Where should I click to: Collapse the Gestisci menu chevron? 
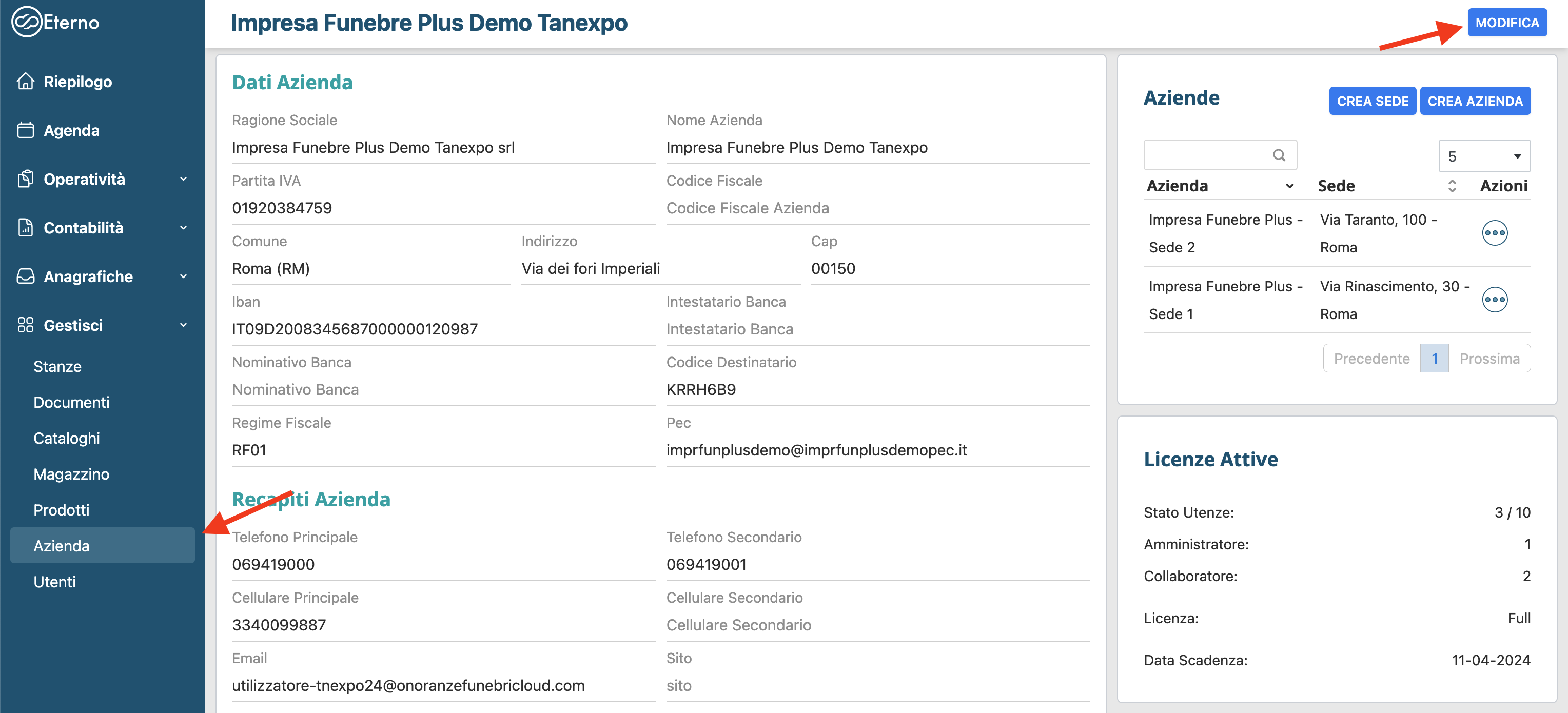click(183, 325)
